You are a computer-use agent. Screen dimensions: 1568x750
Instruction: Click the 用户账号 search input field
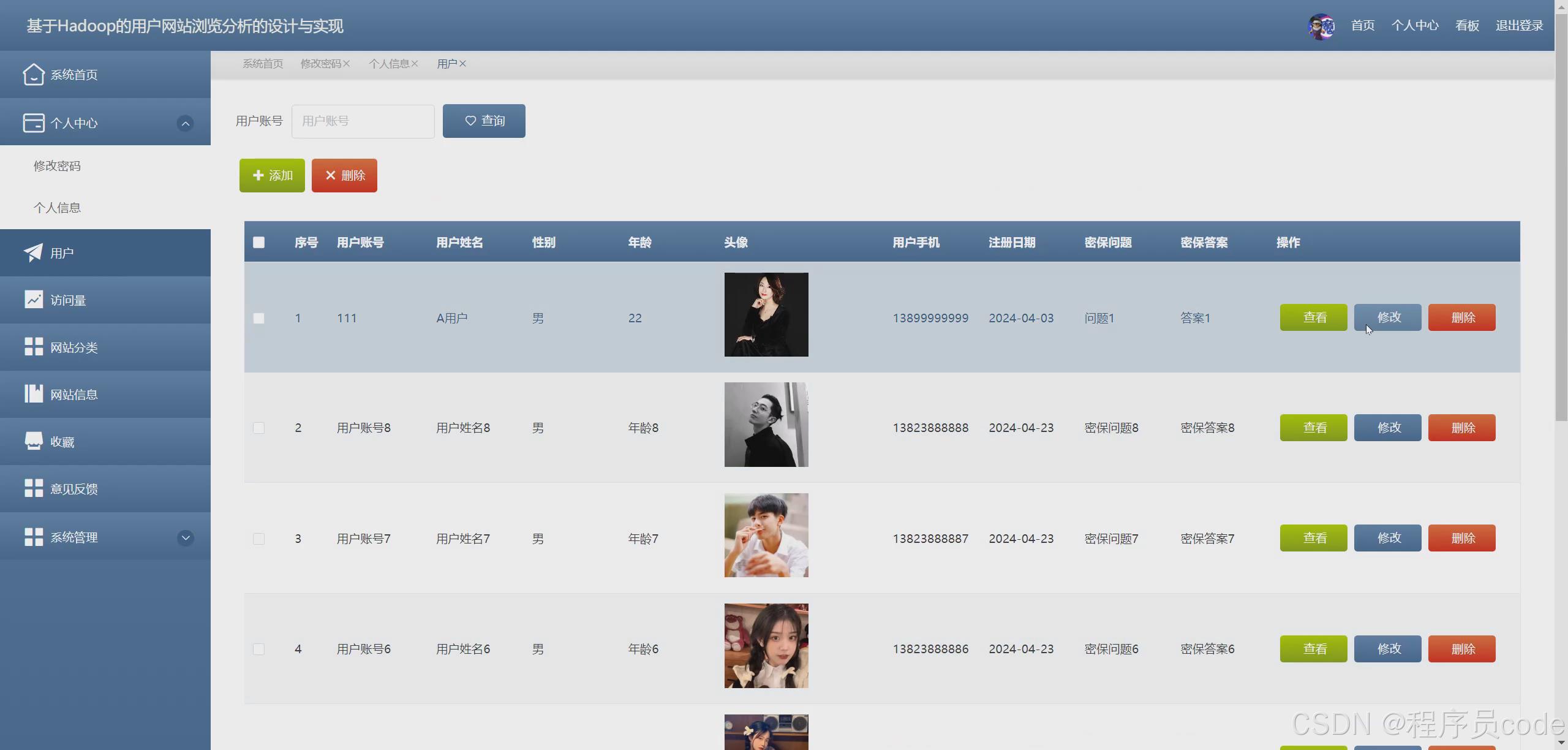coord(363,121)
